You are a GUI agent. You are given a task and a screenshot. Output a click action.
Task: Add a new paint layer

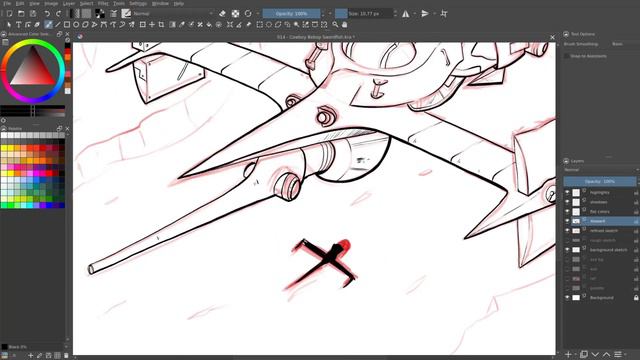tap(568, 354)
